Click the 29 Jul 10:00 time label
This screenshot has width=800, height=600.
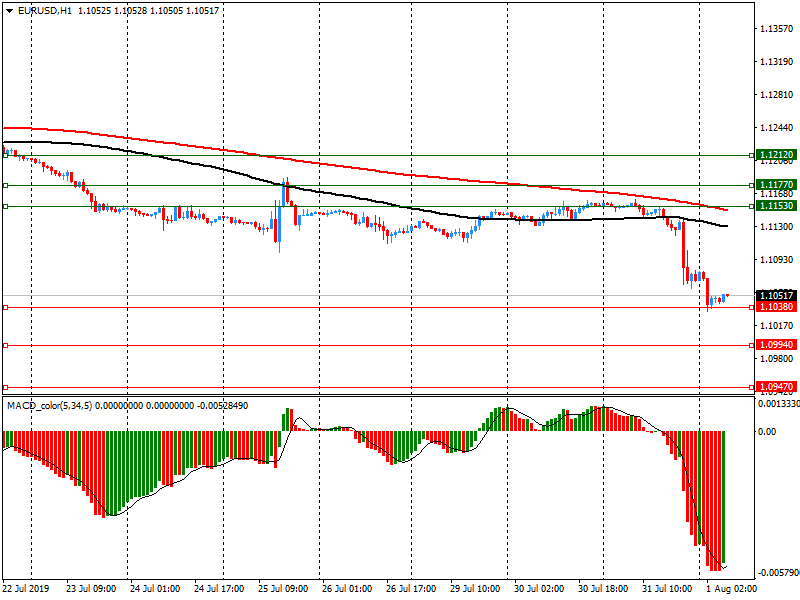475,589
